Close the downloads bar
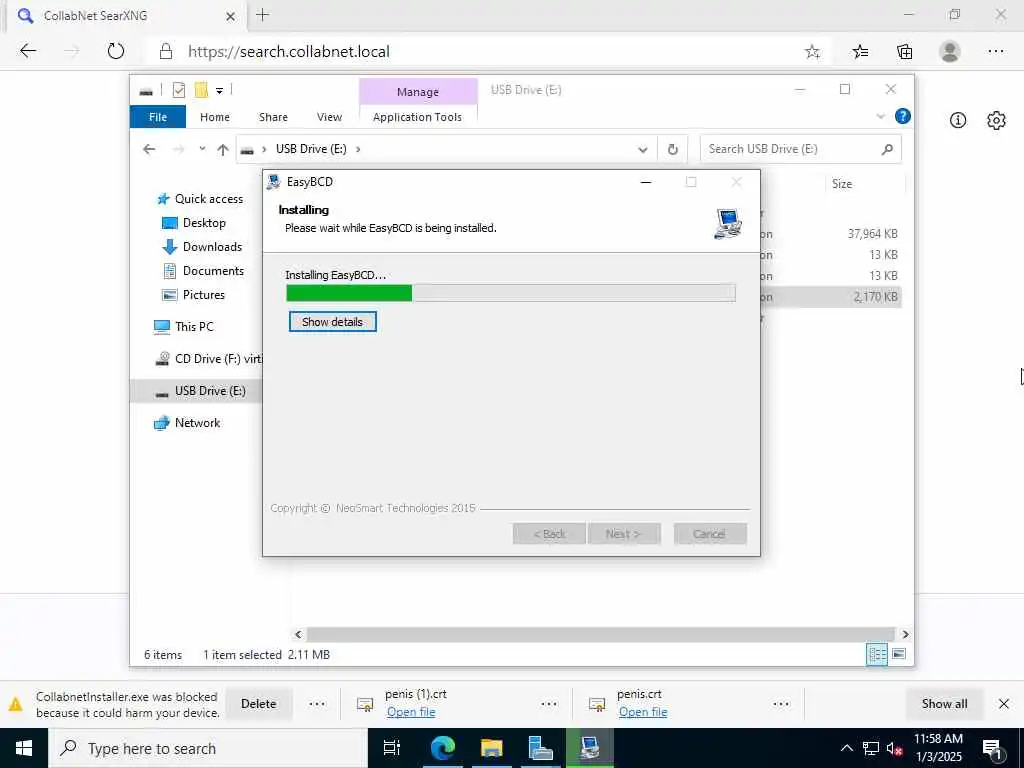The image size is (1024, 768). [1004, 704]
